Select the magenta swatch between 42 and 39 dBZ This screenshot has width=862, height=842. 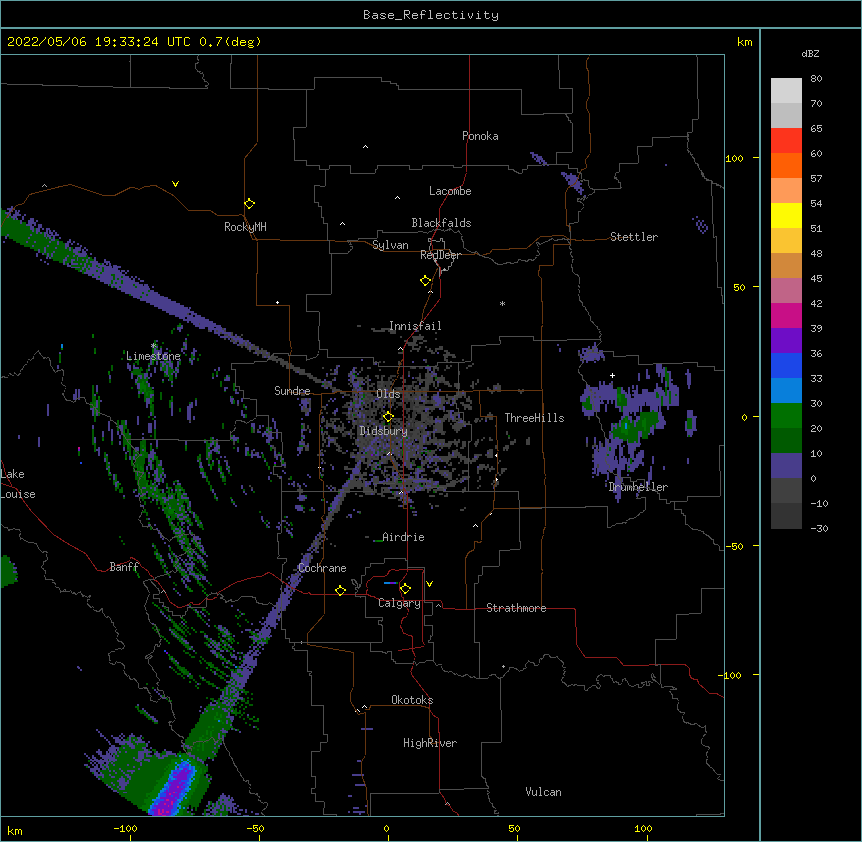tap(786, 315)
